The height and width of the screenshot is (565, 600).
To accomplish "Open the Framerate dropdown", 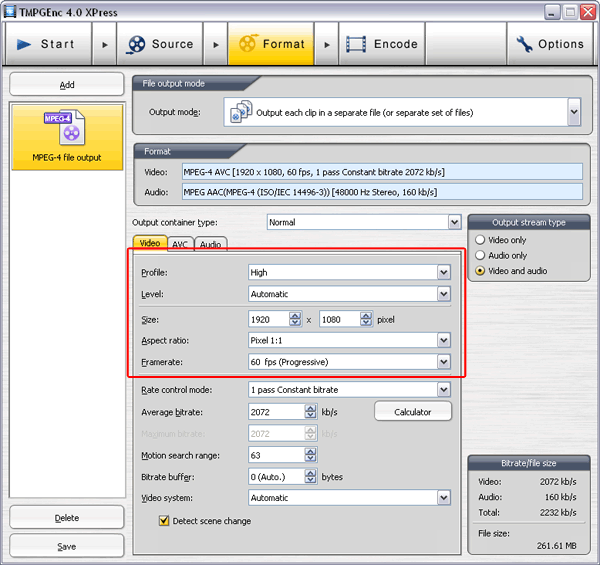I will click(x=443, y=362).
